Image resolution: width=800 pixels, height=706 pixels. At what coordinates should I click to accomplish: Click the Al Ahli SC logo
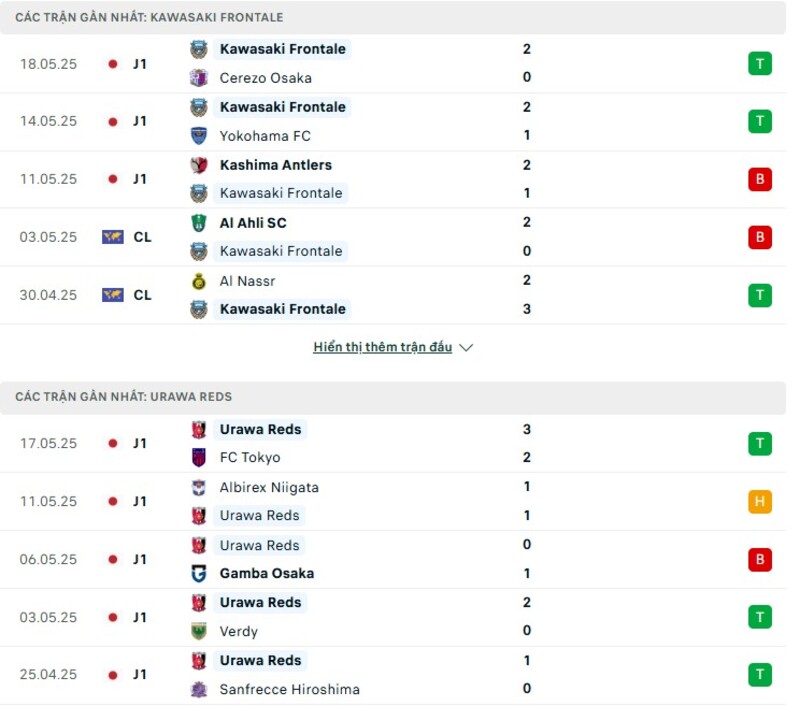click(x=198, y=223)
